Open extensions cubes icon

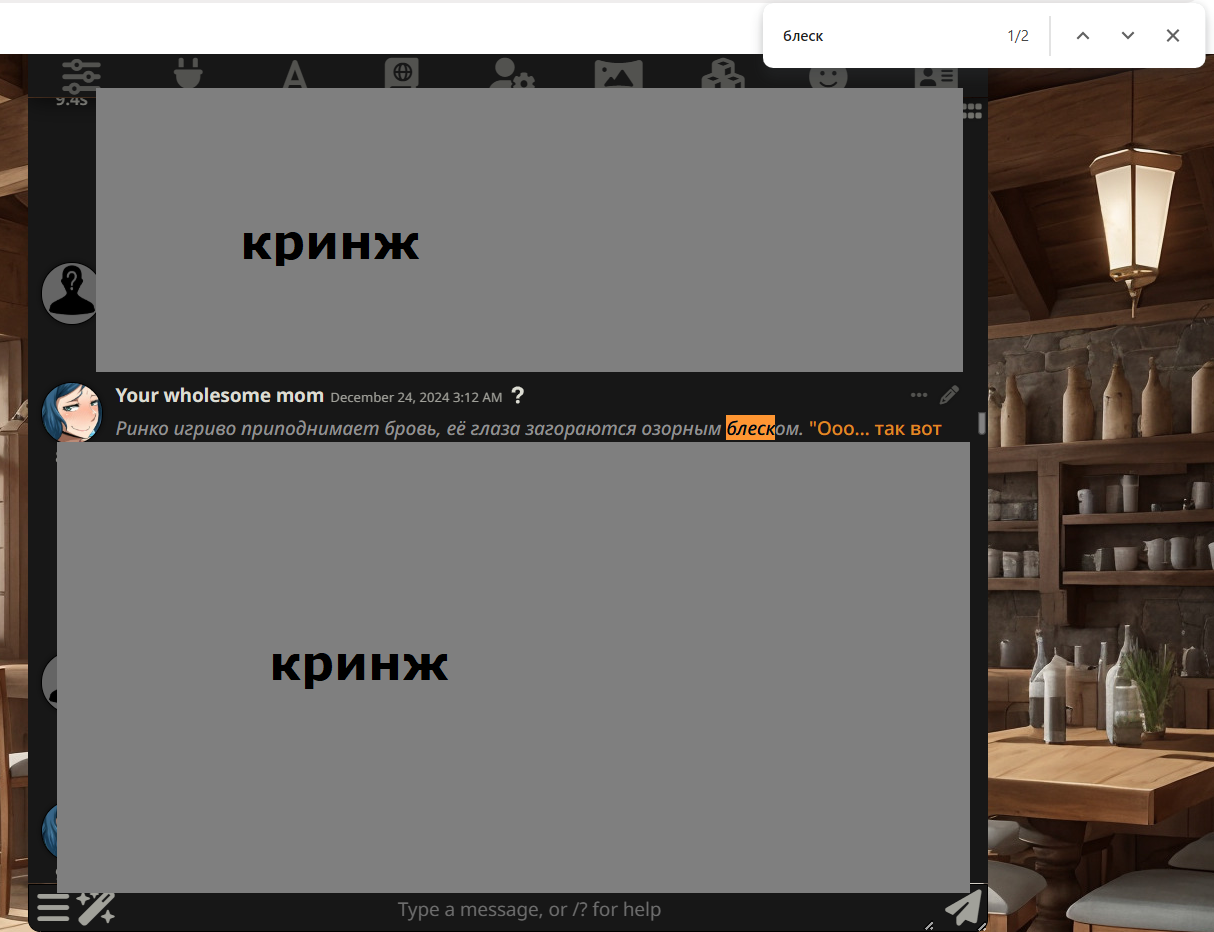coord(722,73)
